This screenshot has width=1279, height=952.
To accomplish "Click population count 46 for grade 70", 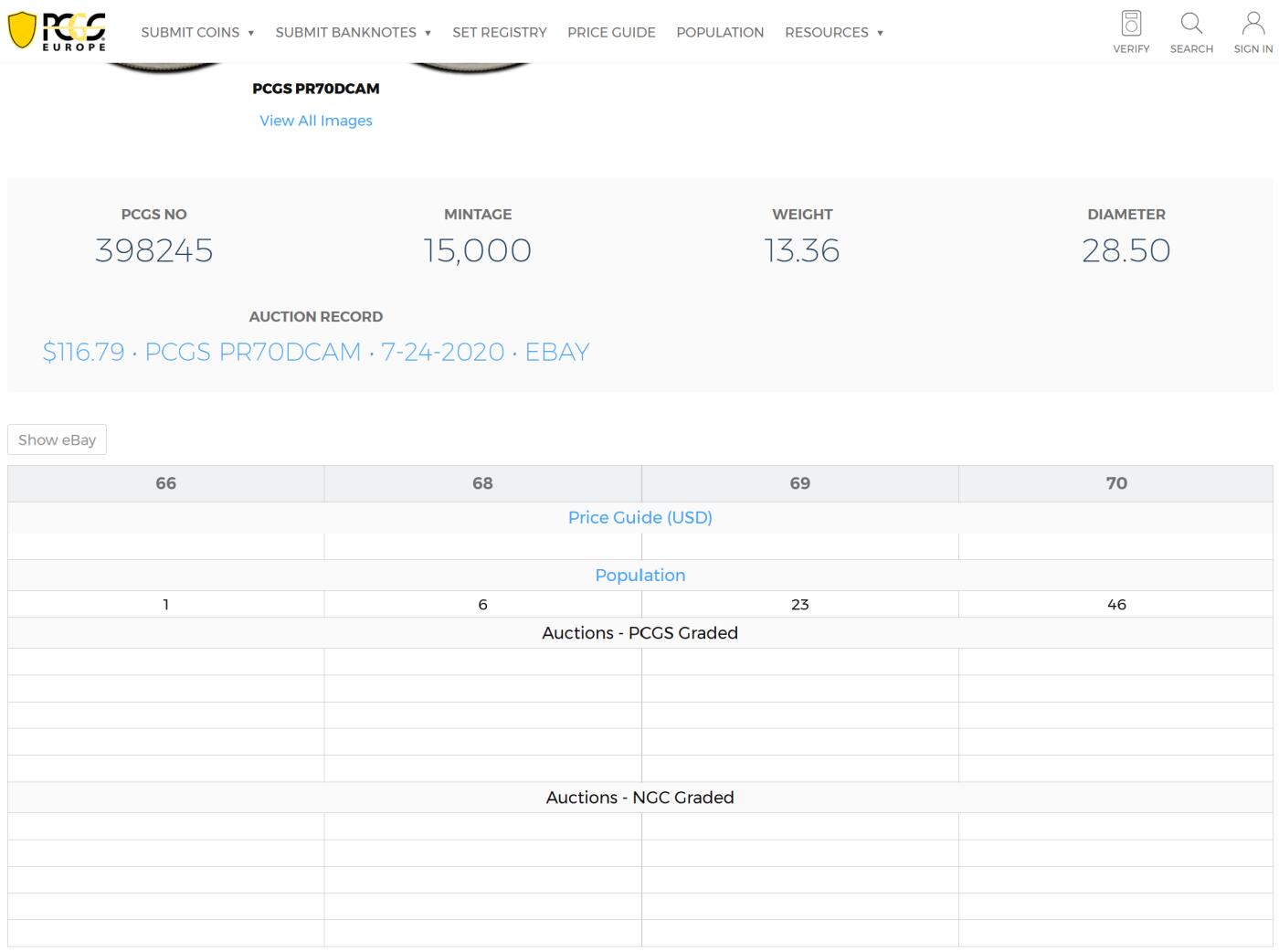I will (x=1116, y=604).
